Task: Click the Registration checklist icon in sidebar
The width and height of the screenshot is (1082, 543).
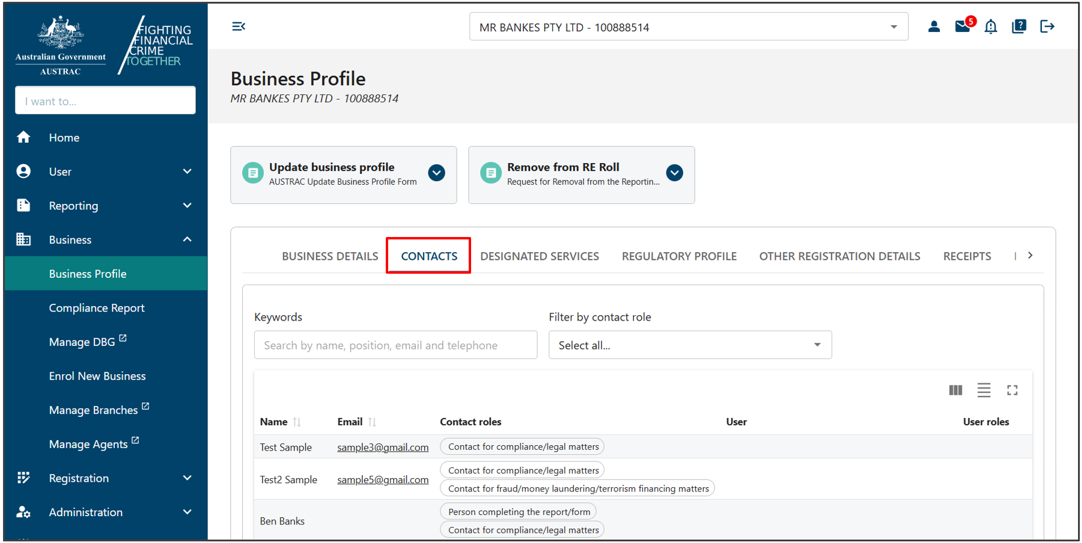Action: [x=23, y=477]
